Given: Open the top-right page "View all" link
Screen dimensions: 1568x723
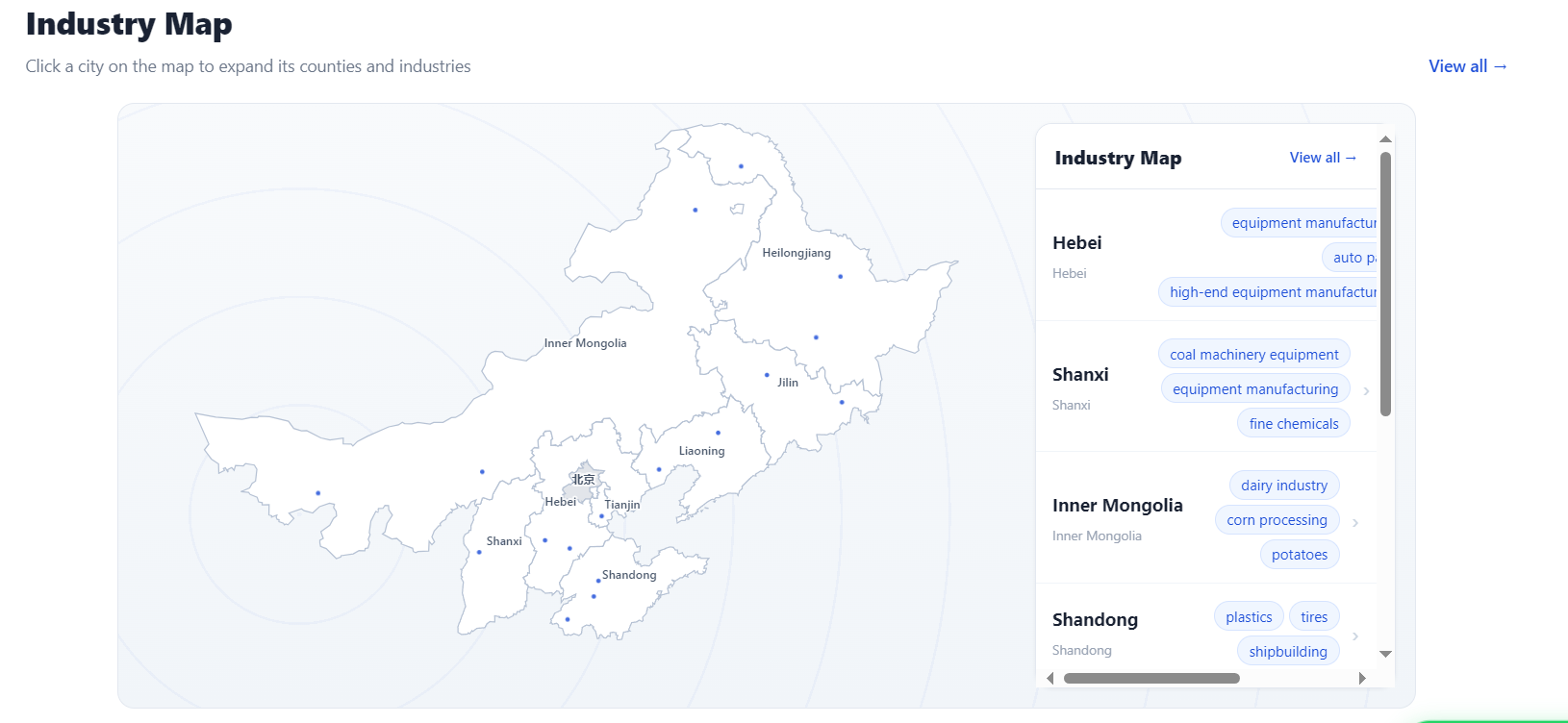Looking at the screenshot, I should point(1468,66).
